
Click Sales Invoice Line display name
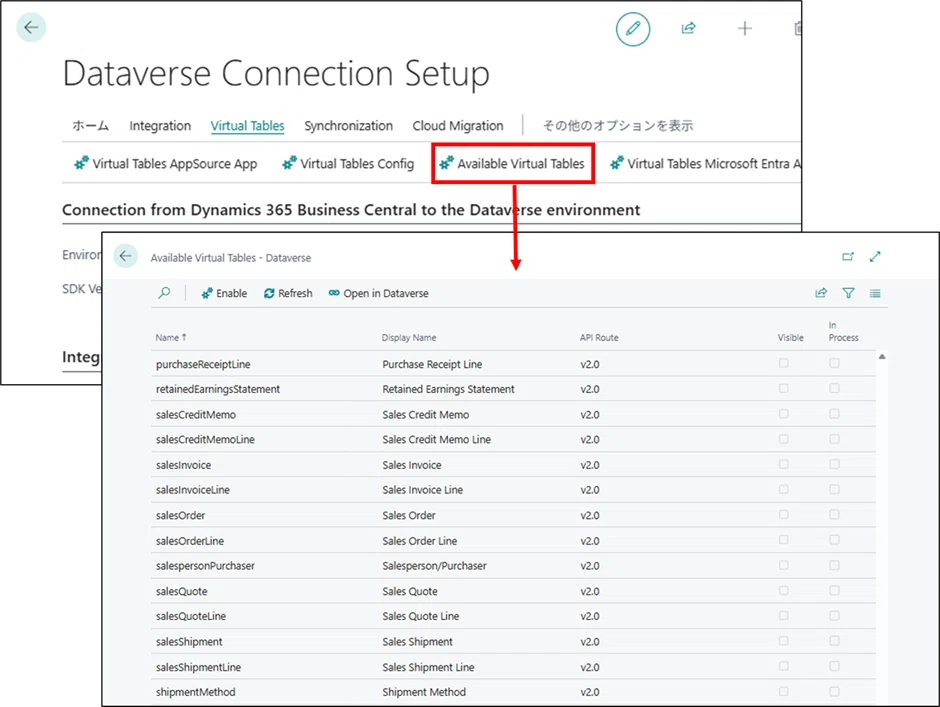423,490
